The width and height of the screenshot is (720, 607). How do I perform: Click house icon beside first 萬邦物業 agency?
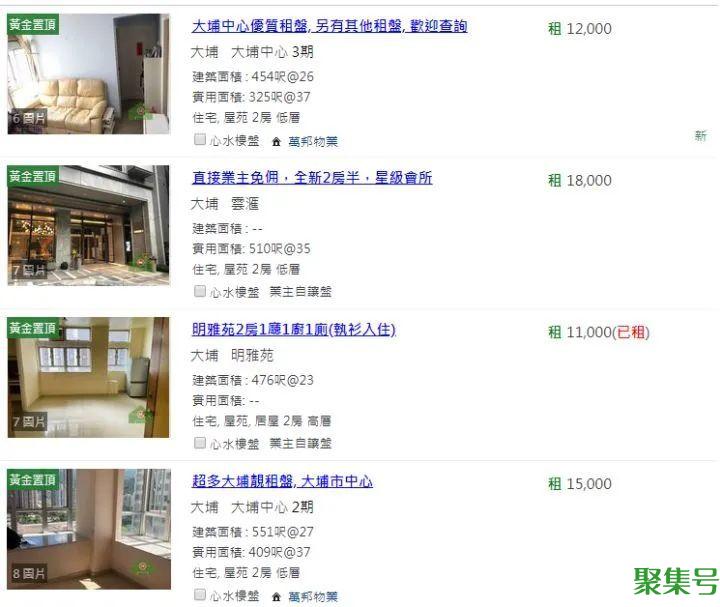[276, 142]
